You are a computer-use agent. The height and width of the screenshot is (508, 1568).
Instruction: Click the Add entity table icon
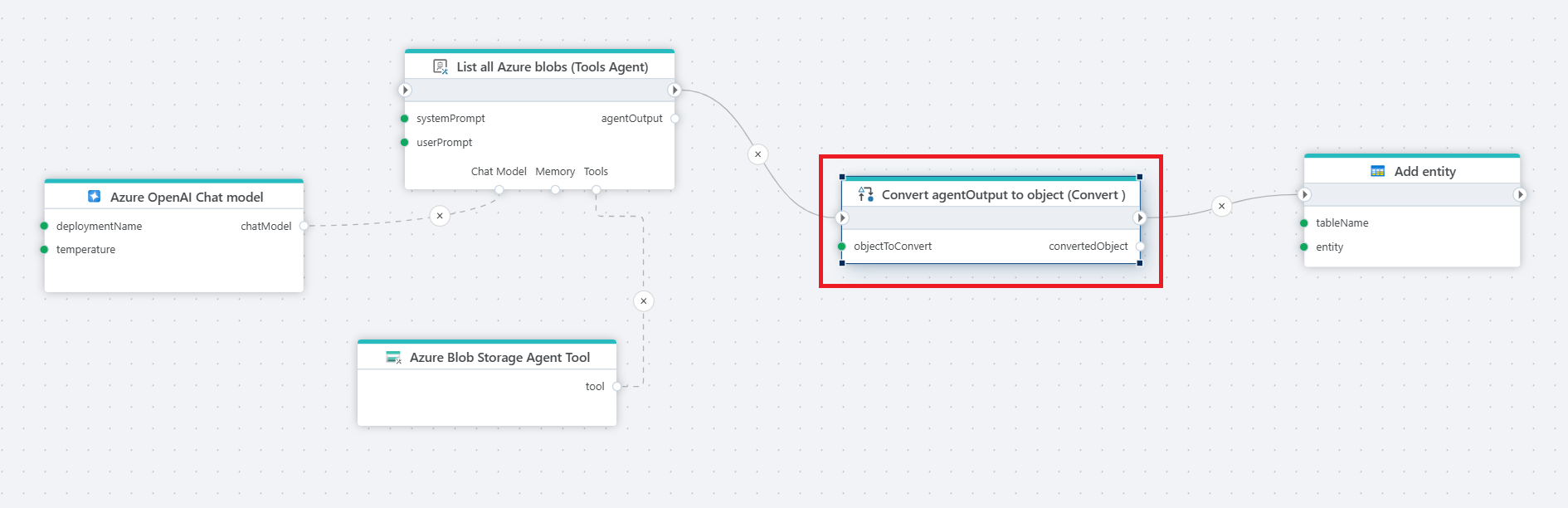(1377, 171)
